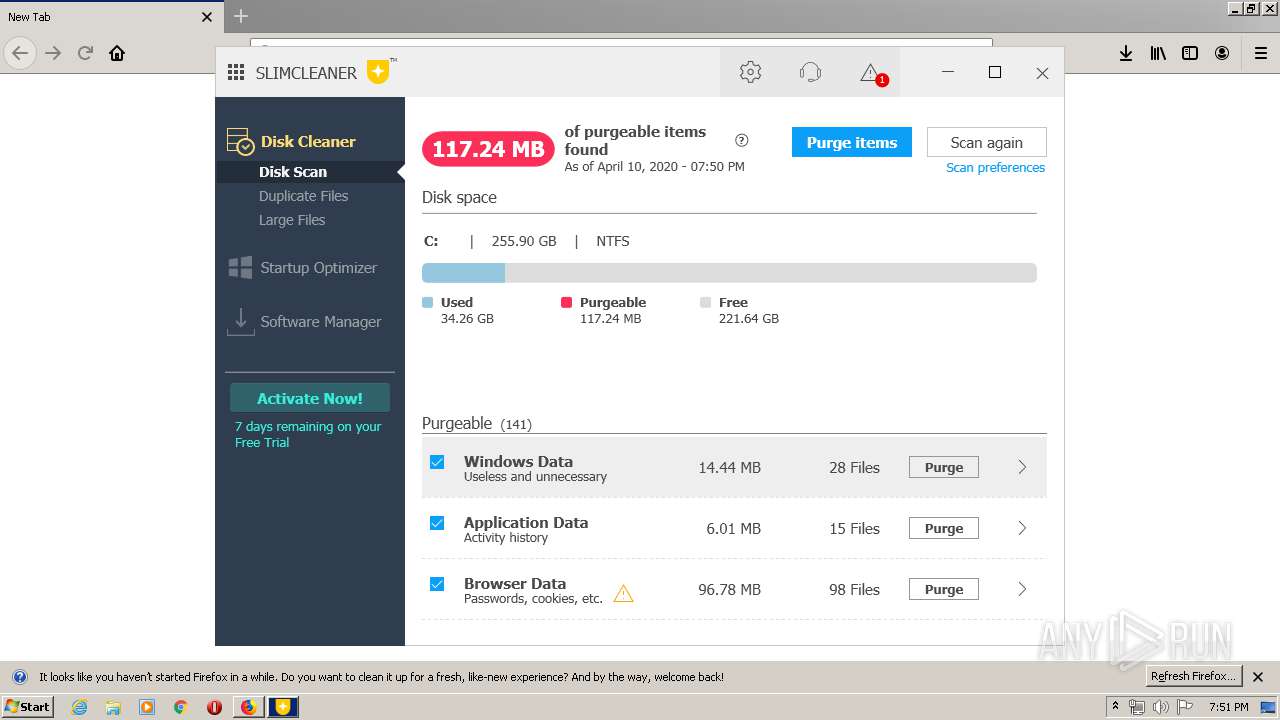Click the 7:51 PM taskbar clock
The image size is (1280, 720).
pyautogui.click(x=1228, y=707)
